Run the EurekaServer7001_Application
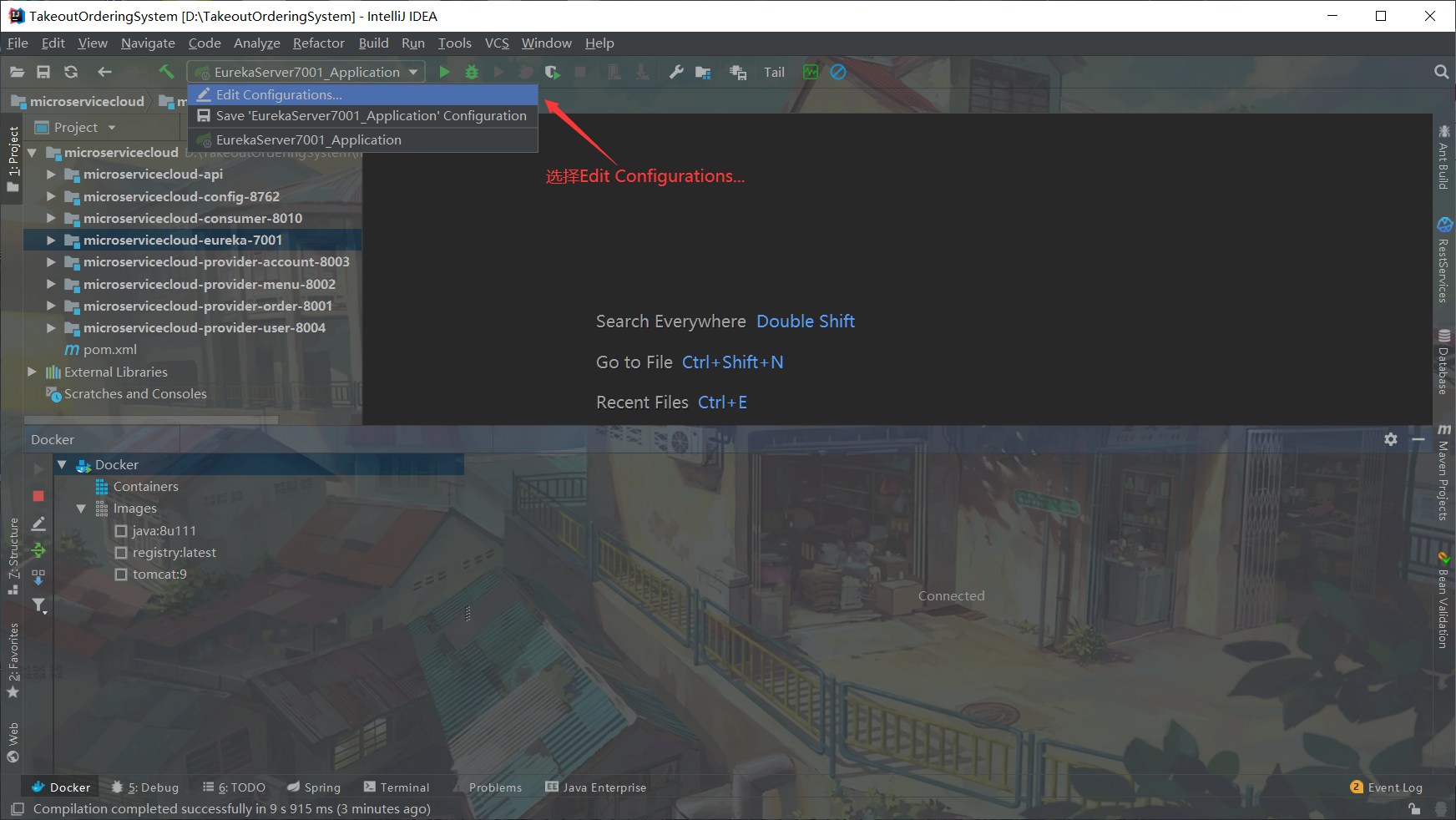Image resolution: width=1456 pixels, height=820 pixels. pyautogui.click(x=444, y=72)
